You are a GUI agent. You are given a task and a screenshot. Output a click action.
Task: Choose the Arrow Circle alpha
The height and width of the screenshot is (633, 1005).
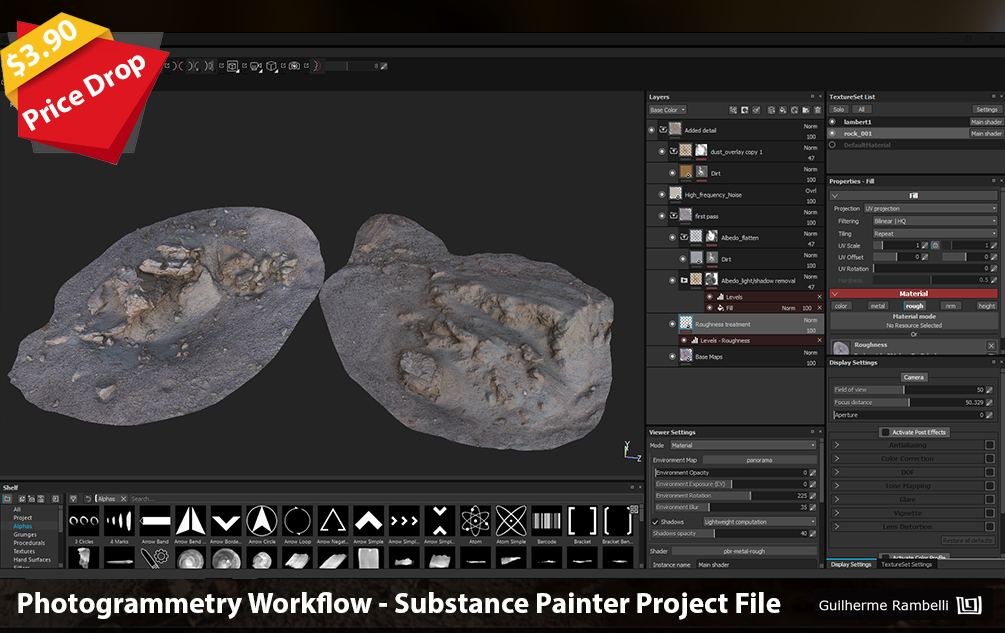[262, 521]
